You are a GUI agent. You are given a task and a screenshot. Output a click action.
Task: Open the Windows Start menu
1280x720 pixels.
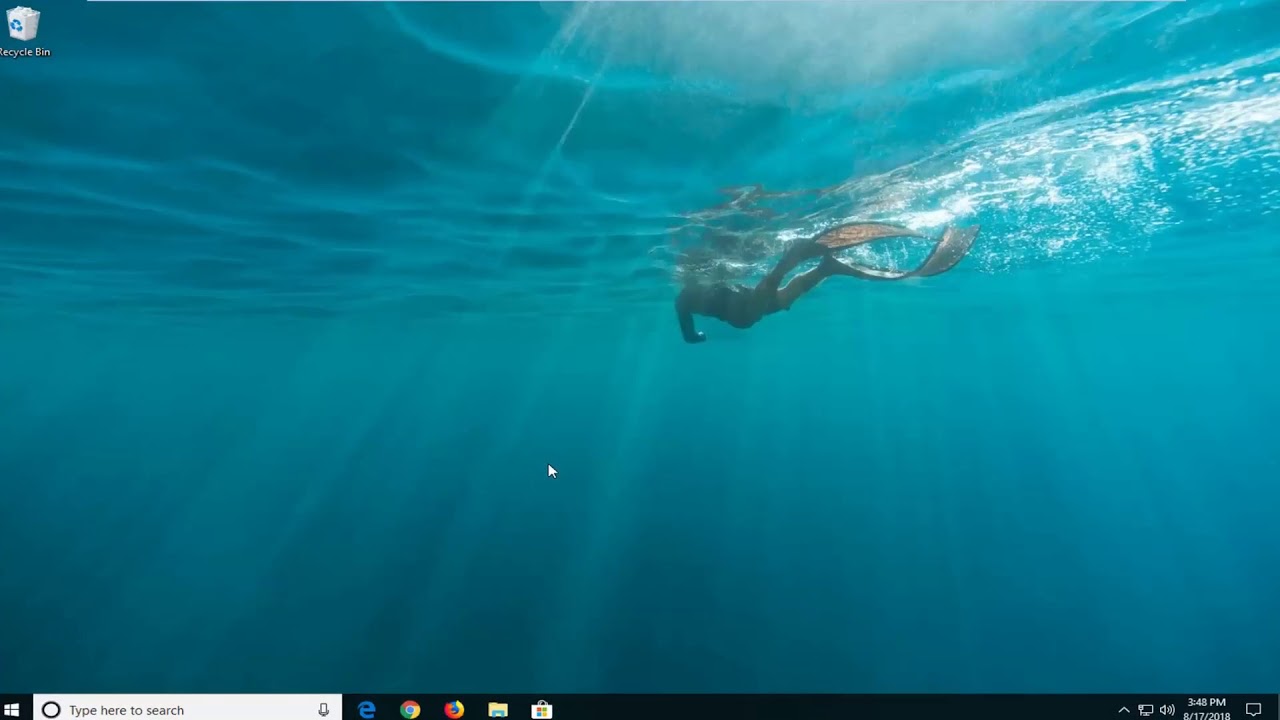[x=12, y=709]
